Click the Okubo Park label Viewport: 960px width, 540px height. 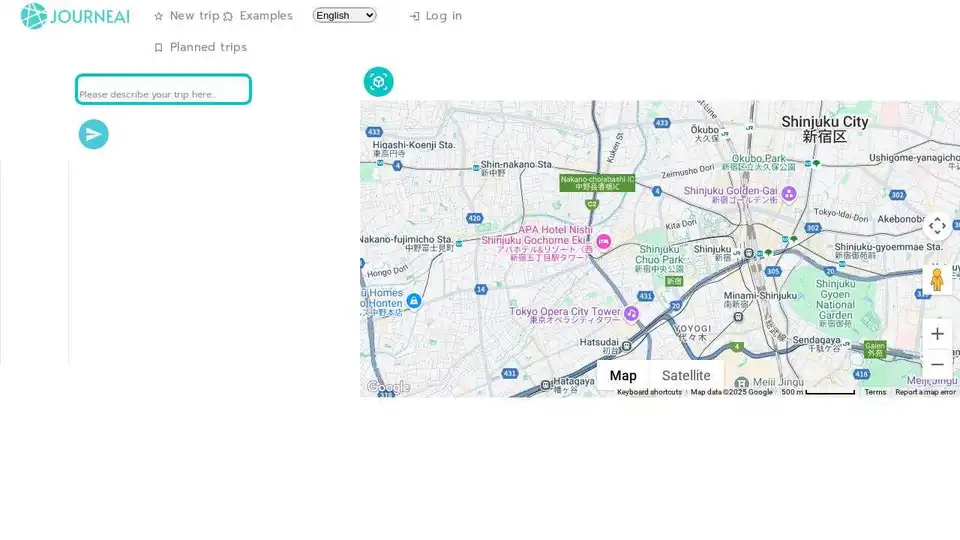tap(759, 162)
